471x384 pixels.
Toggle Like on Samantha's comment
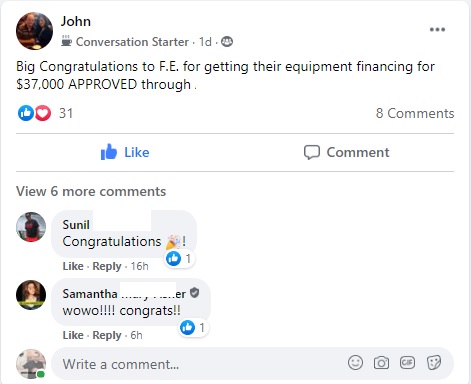(73, 335)
